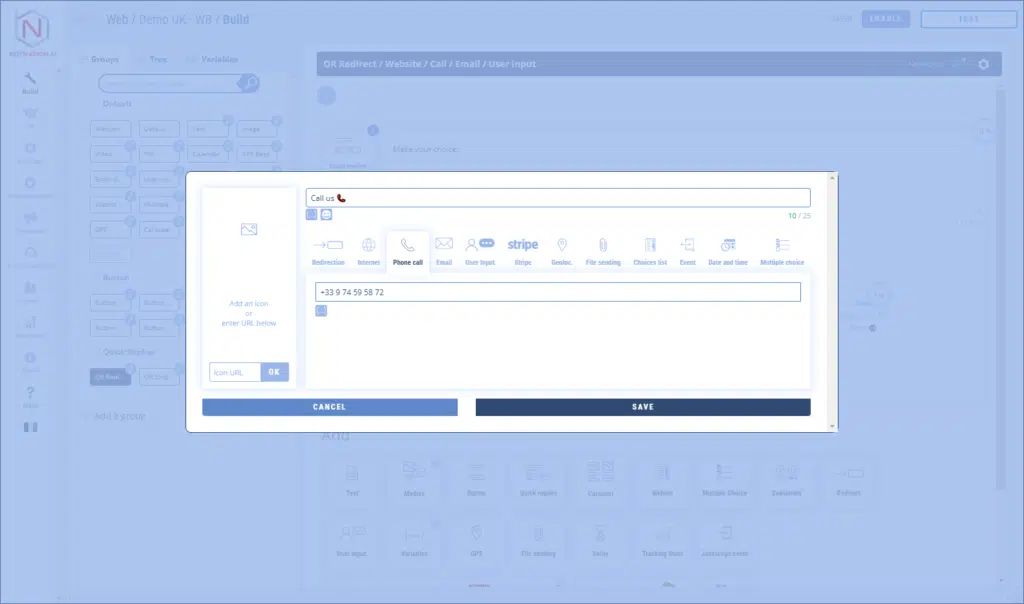This screenshot has height=604, width=1024.
Task: Click the image placeholder to add an icon
Action: [x=249, y=229]
